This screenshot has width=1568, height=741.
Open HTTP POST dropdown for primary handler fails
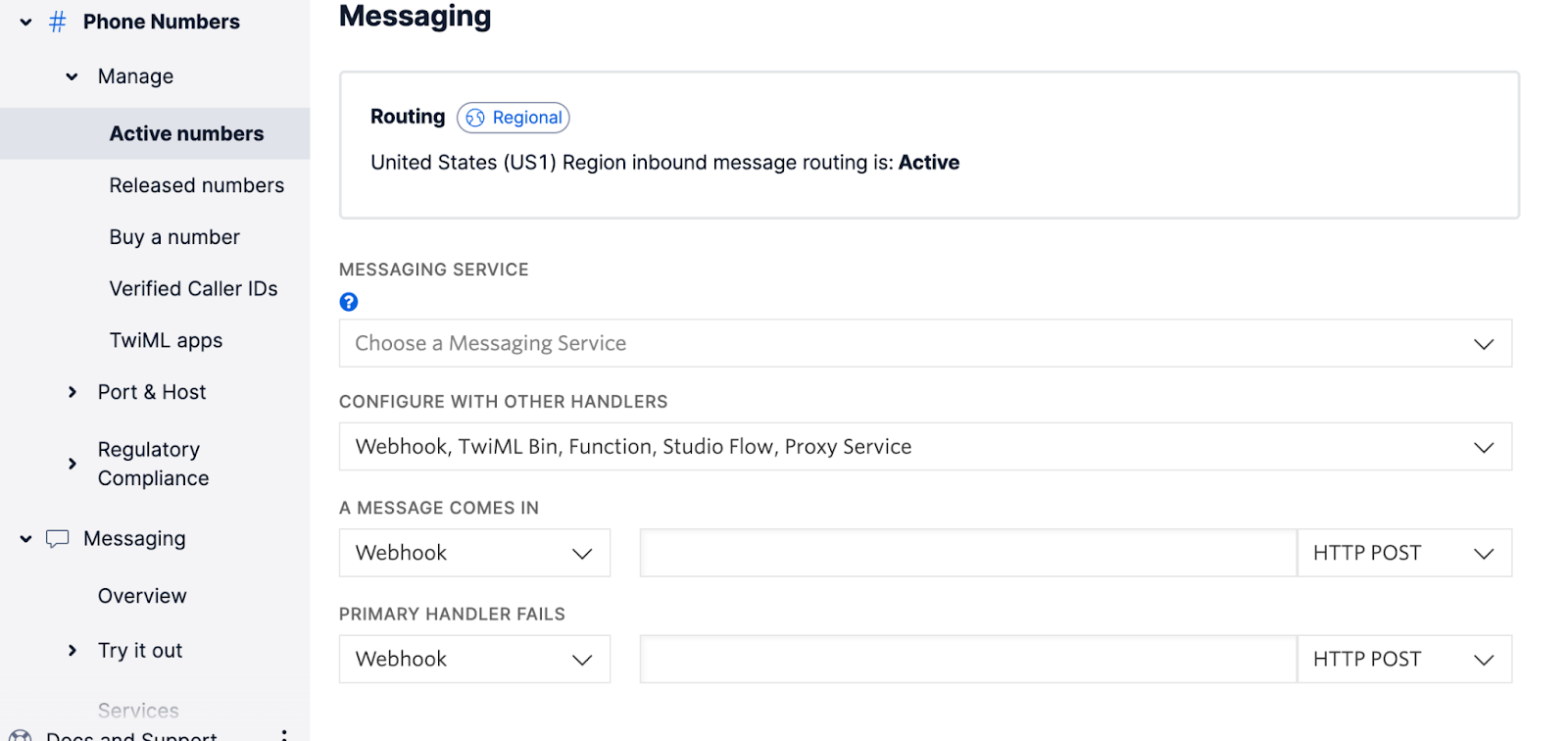pos(1404,659)
